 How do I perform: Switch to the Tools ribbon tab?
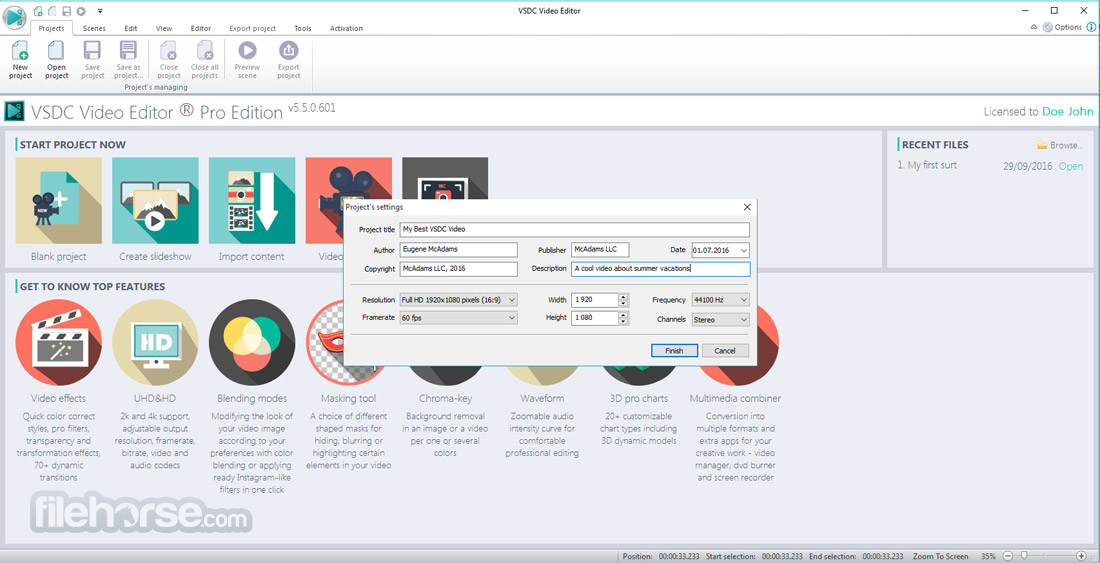coord(302,29)
